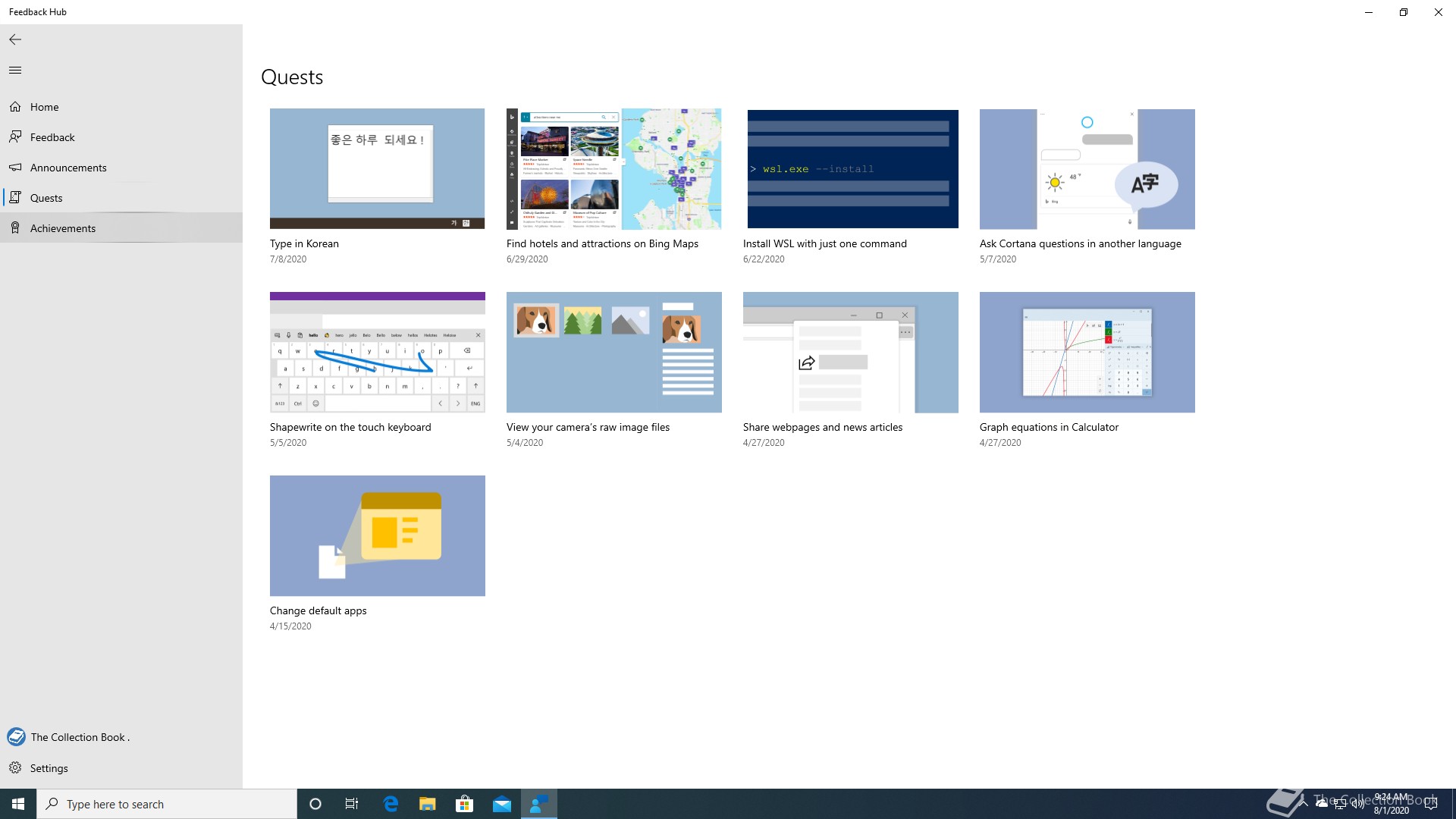The image size is (1456, 819).
Task: Open Bing Maps hotels quest thumbnail
Action: pyautogui.click(x=613, y=168)
